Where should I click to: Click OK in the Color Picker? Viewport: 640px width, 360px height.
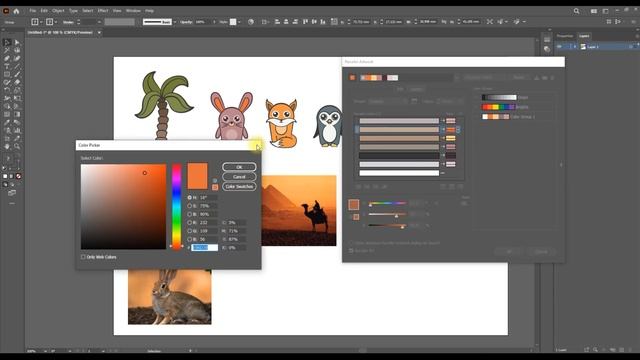pos(239,167)
